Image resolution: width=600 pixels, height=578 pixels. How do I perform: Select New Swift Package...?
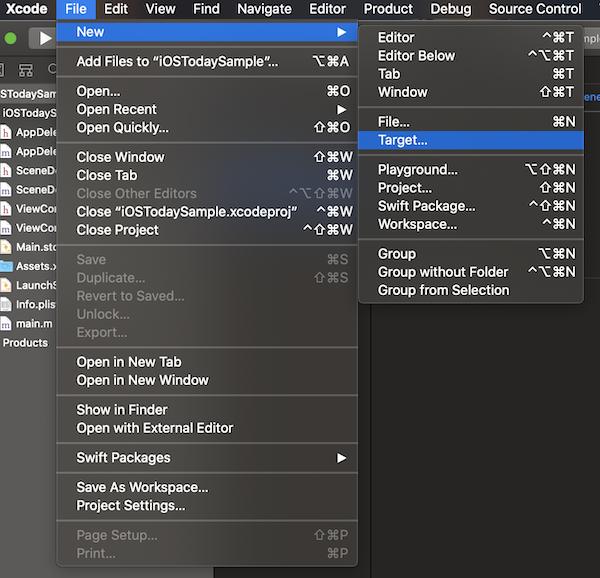coord(471,206)
